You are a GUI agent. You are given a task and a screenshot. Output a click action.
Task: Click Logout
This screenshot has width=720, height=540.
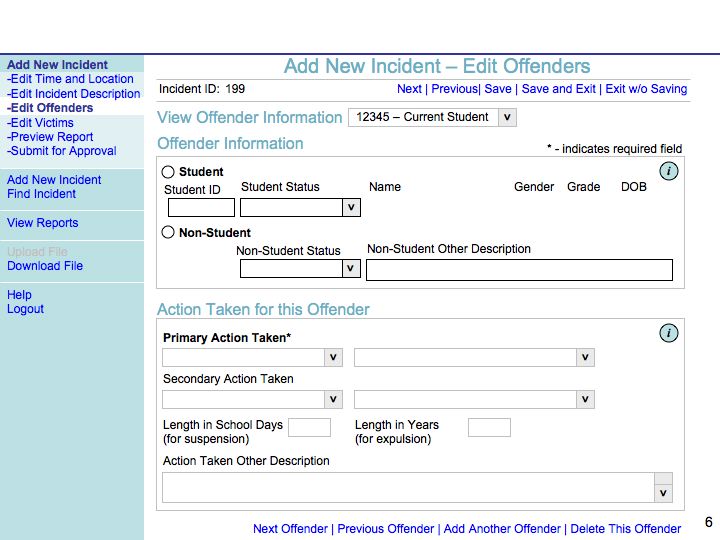tap(25, 309)
